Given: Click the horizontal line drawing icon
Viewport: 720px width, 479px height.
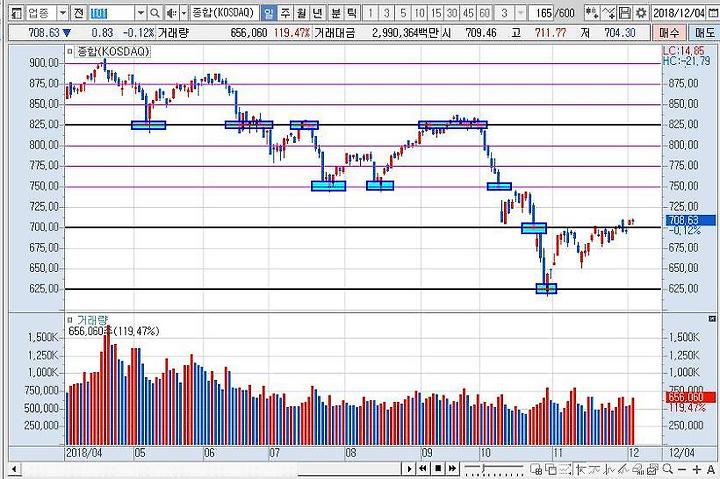Looking at the screenshot, I should [595, 469].
